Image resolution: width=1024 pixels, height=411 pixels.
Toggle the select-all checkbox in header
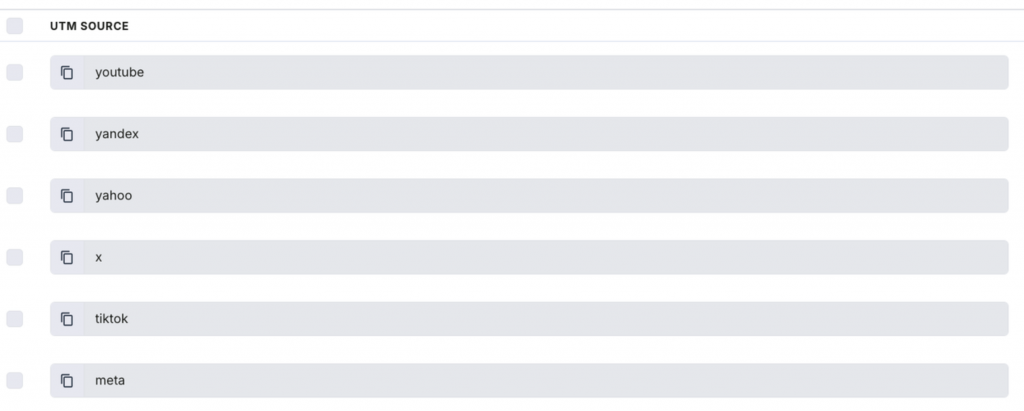click(x=14, y=26)
